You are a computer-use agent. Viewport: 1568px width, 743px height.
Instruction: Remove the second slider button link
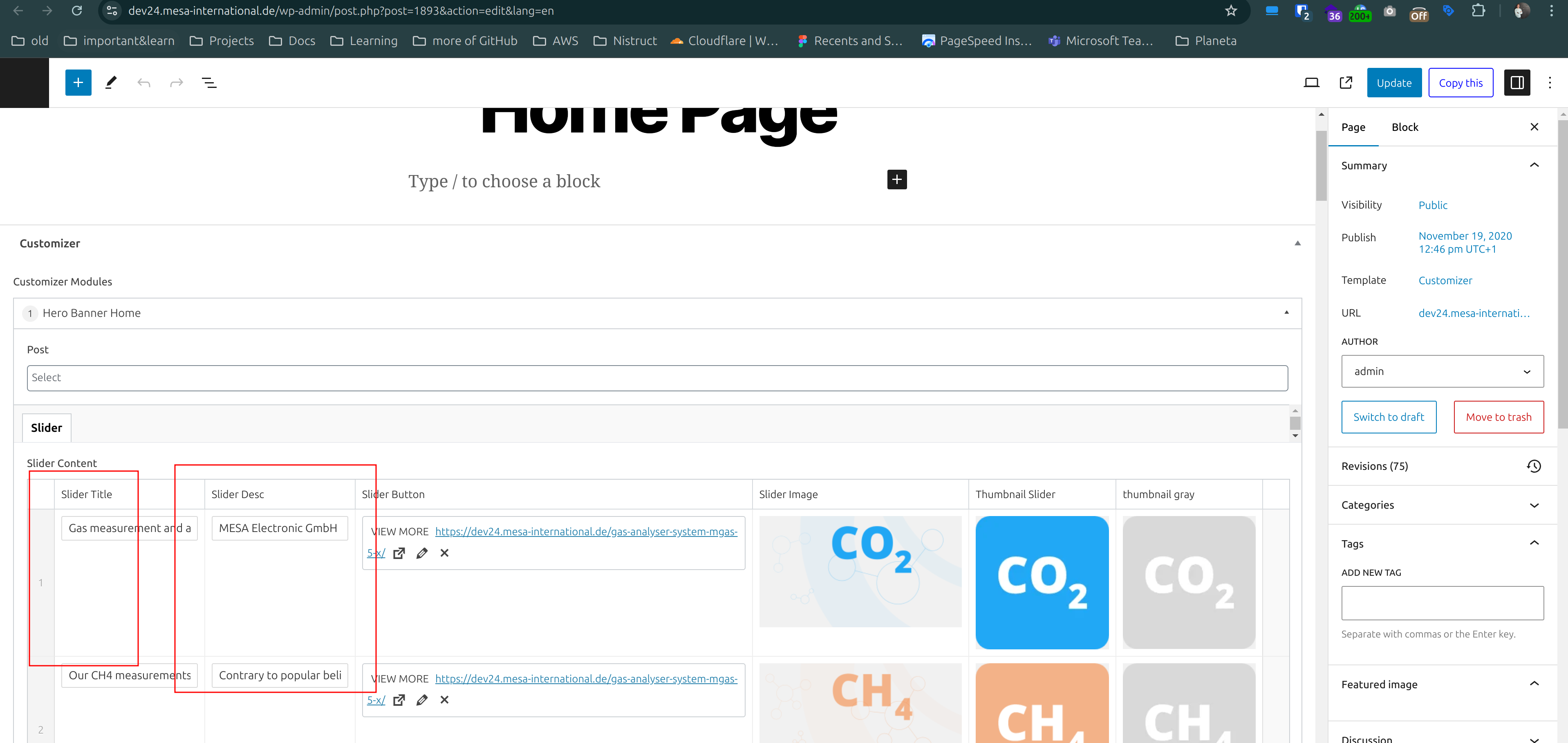444,700
